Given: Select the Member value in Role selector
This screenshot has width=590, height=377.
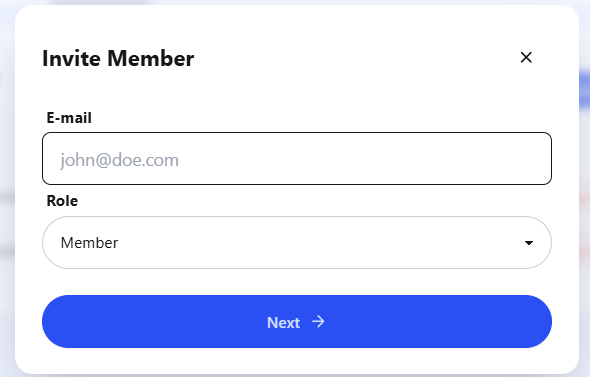Looking at the screenshot, I should coord(89,243).
